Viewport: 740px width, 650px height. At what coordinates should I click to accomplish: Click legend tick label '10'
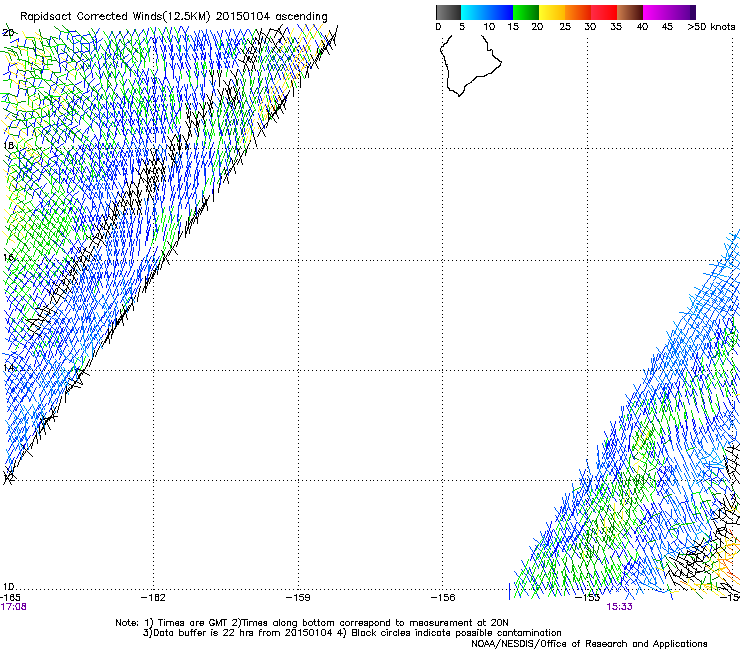pos(489,27)
